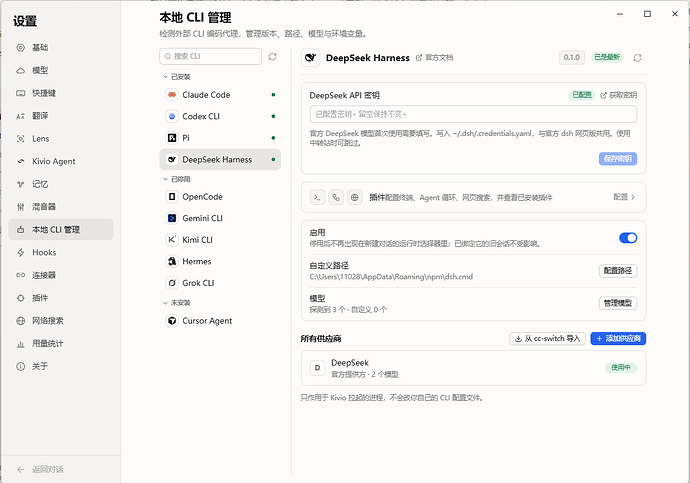Image resolution: width=690 pixels, height=483 pixels.
Task: Open the Lens settings section
Action: point(61,139)
